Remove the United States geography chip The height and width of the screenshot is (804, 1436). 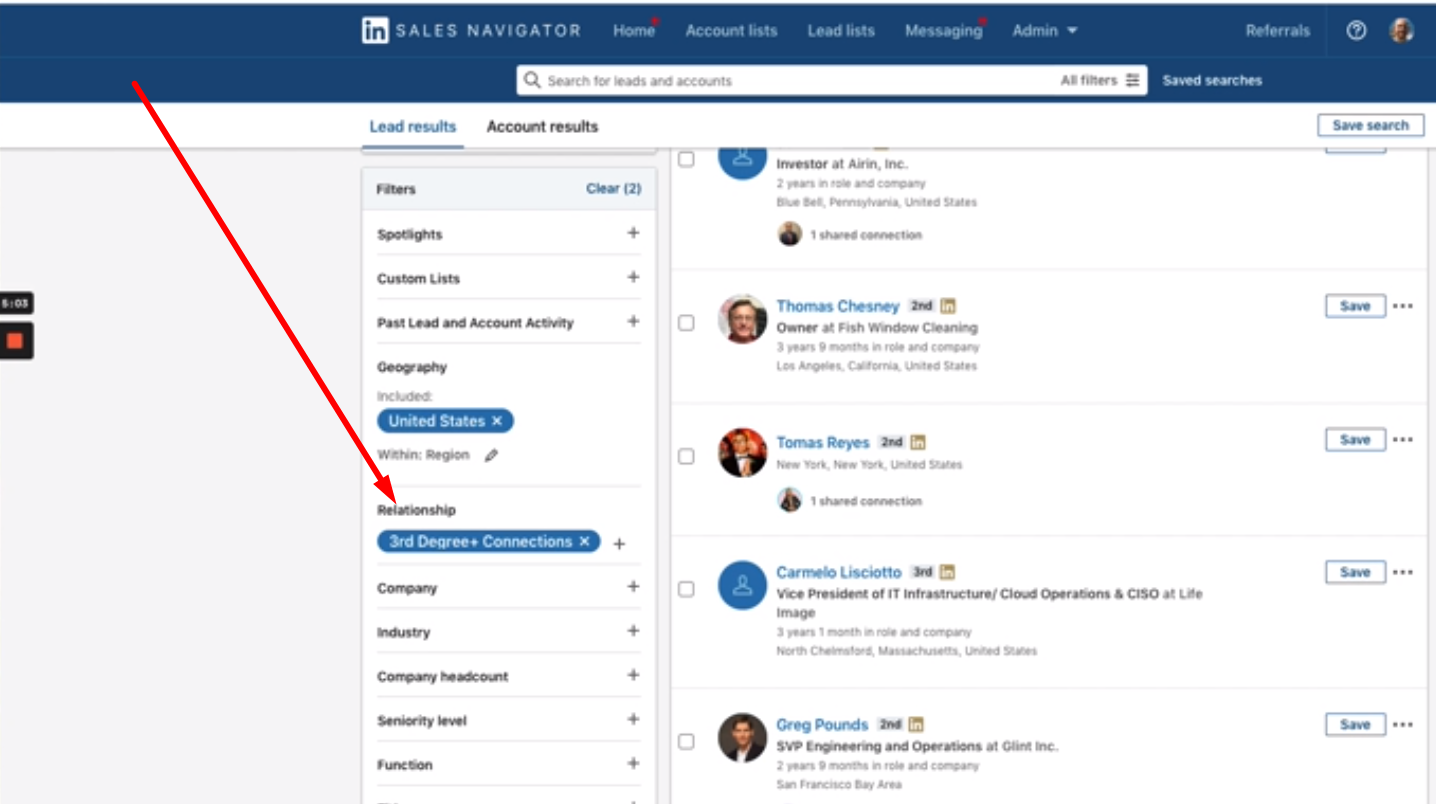coord(497,421)
